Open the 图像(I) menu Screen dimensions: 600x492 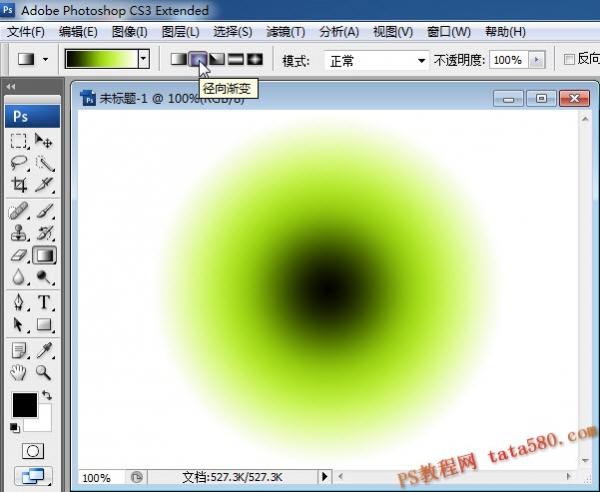[129, 32]
